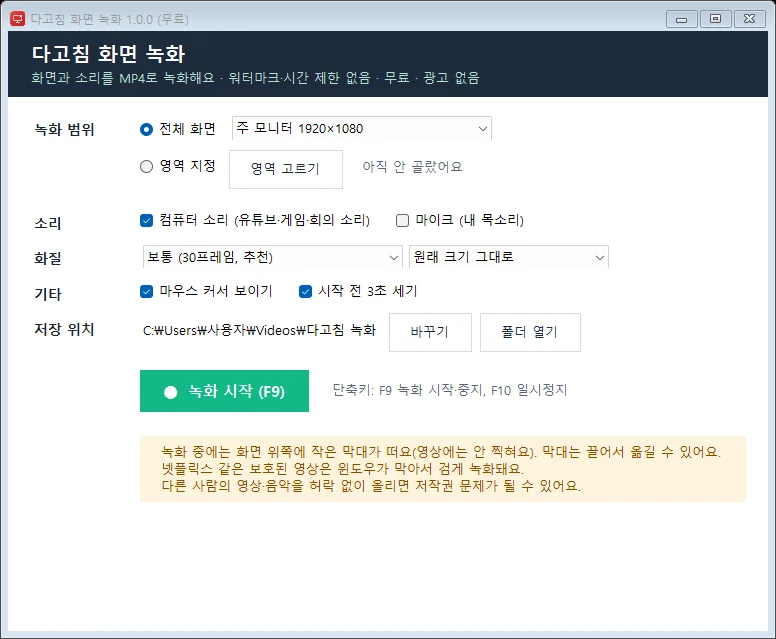Click the 아직 안 골랐어요 status text
The image size is (776, 639).
point(412,167)
